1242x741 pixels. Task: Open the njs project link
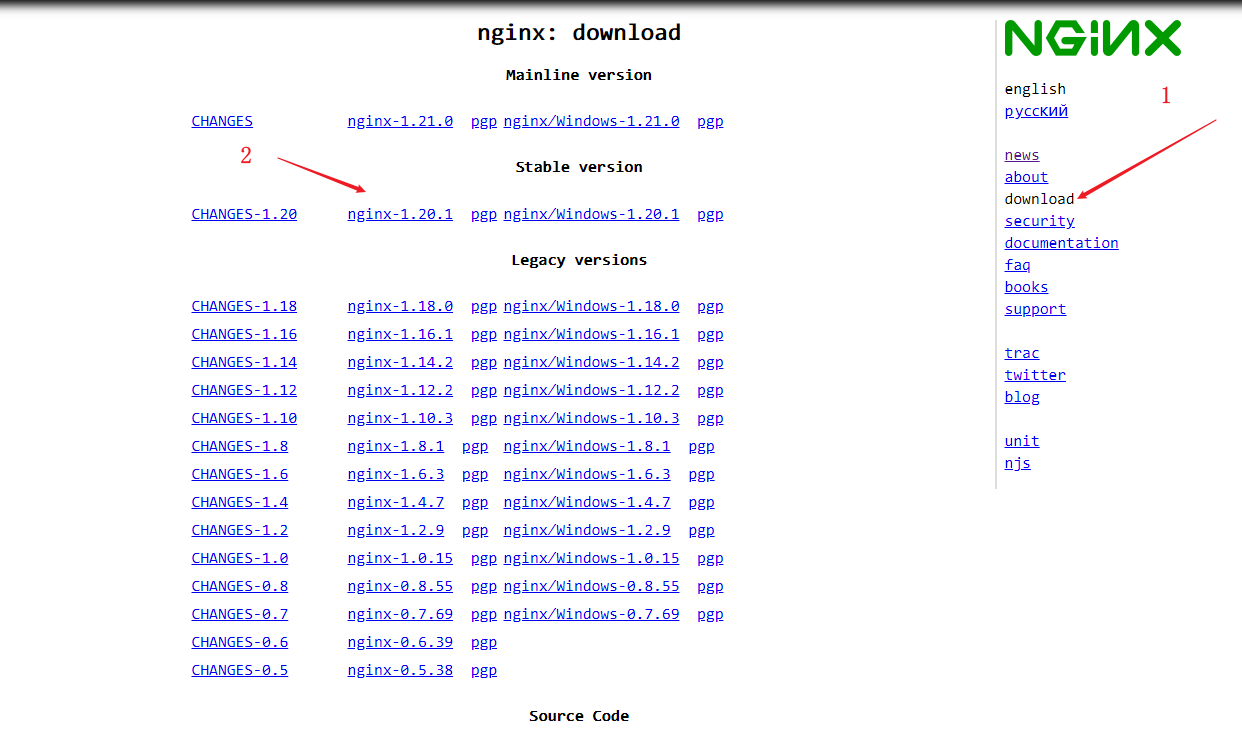(x=1017, y=463)
